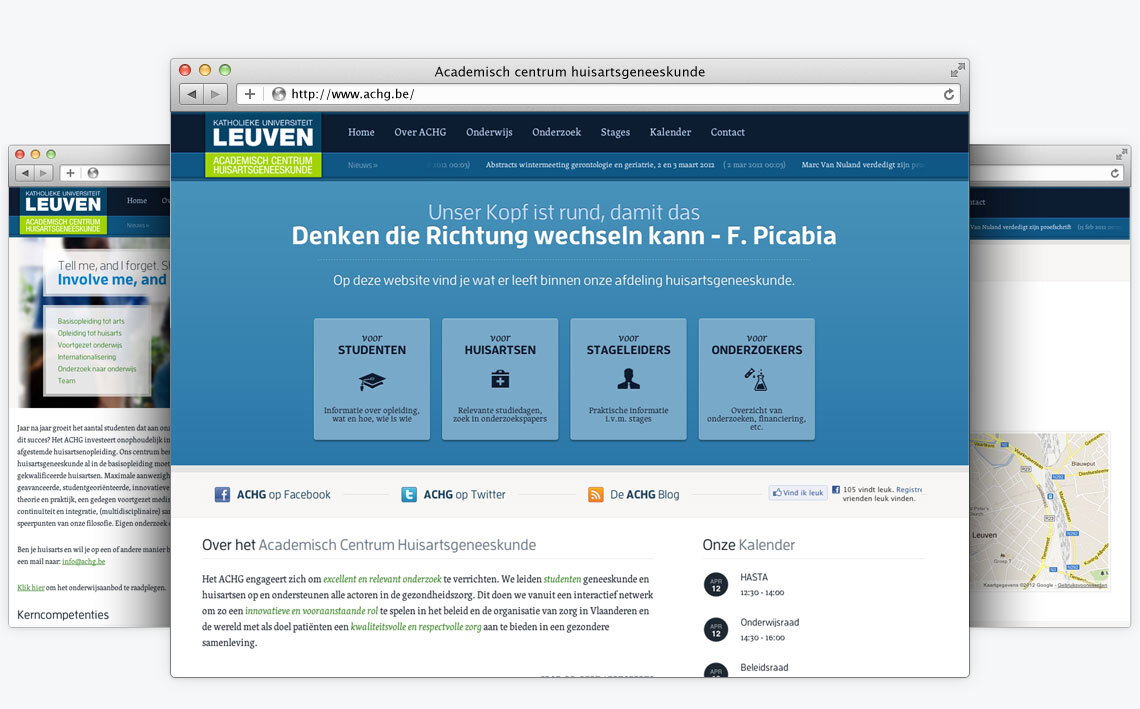
Task: Open the Onderwijsraad calendar event
Action: point(769,622)
